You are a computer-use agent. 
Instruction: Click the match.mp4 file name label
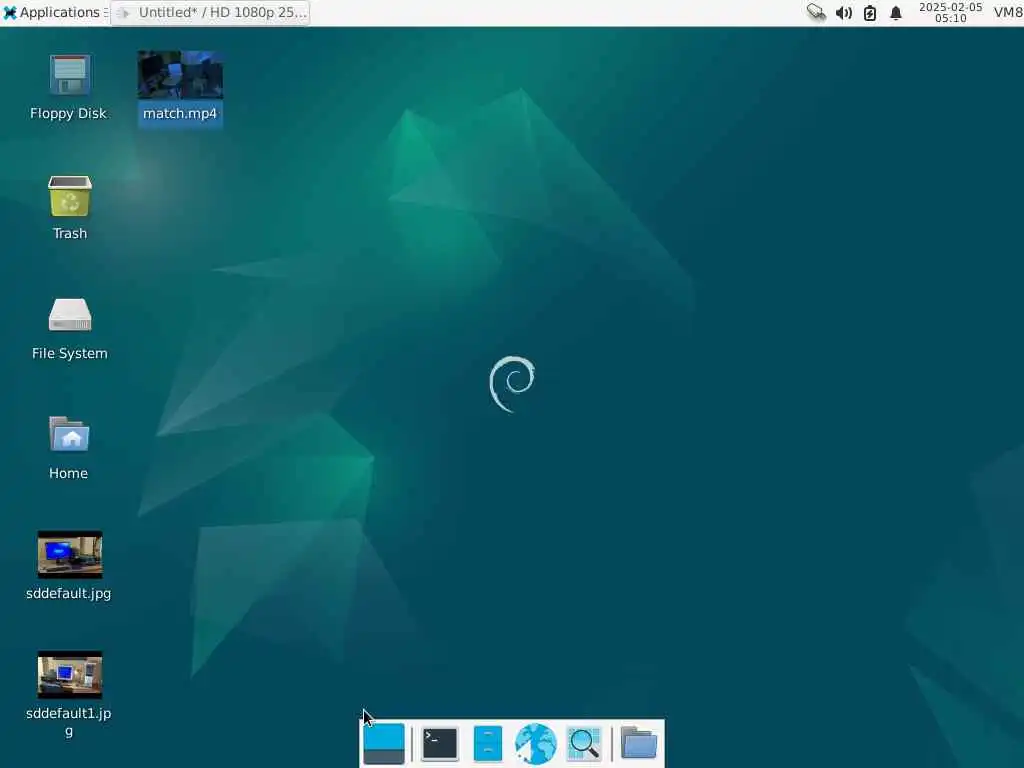180,114
